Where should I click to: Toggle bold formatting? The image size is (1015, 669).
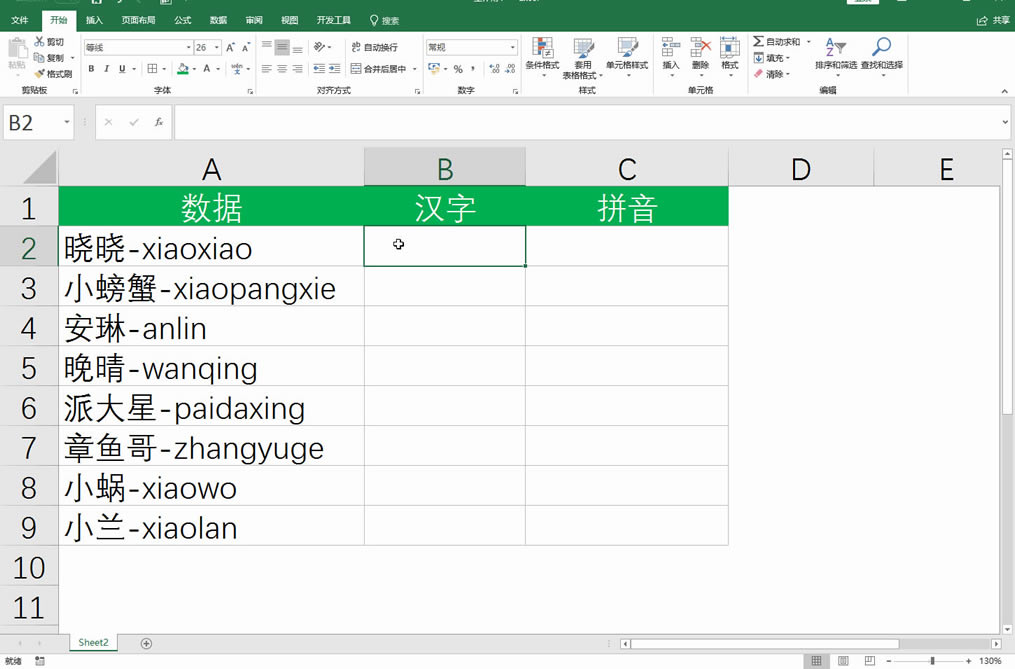click(90, 70)
